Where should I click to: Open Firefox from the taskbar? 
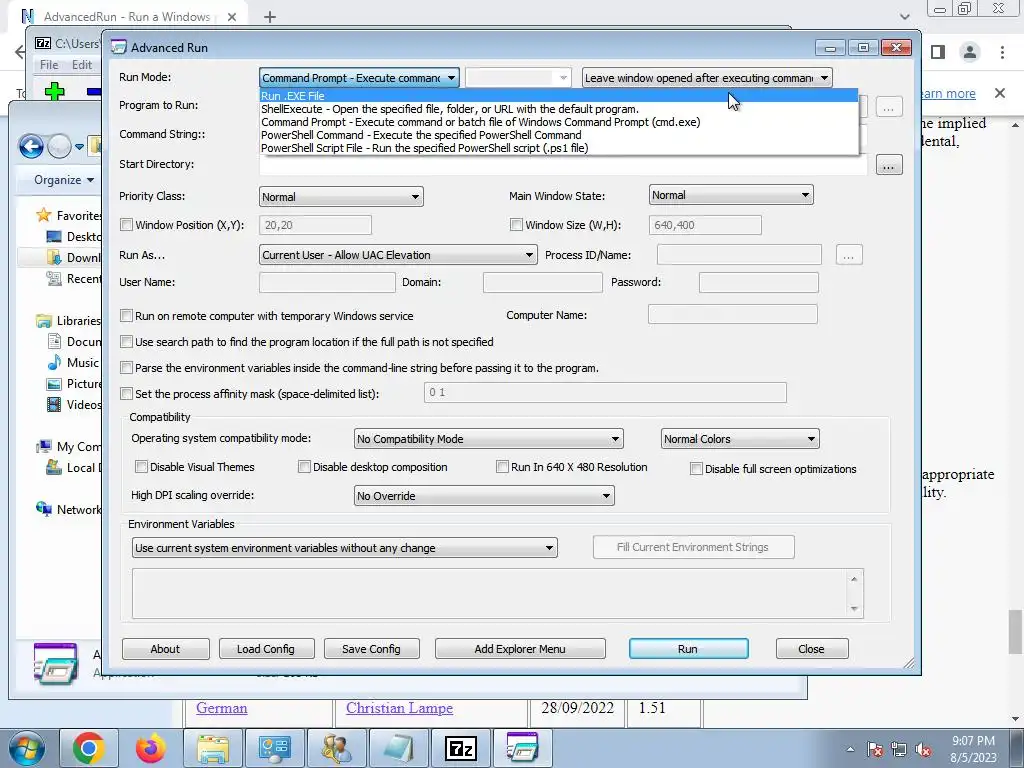151,748
